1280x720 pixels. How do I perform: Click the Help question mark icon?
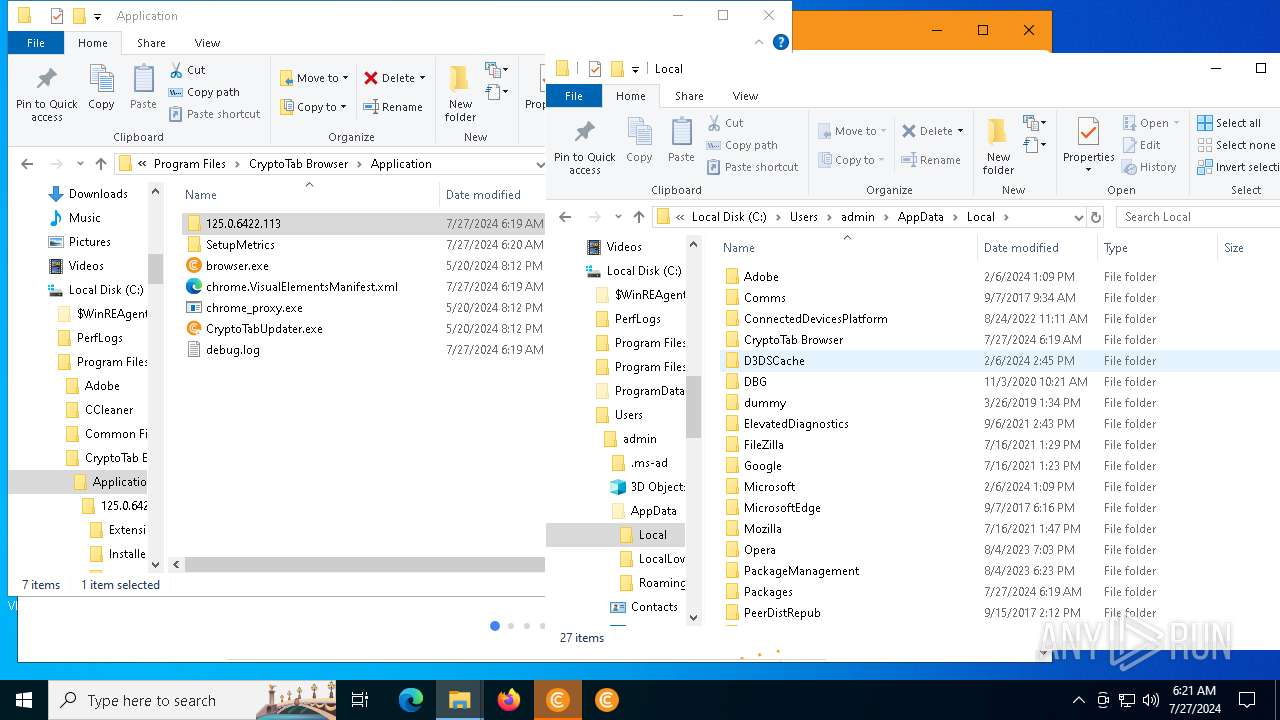point(781,42)
